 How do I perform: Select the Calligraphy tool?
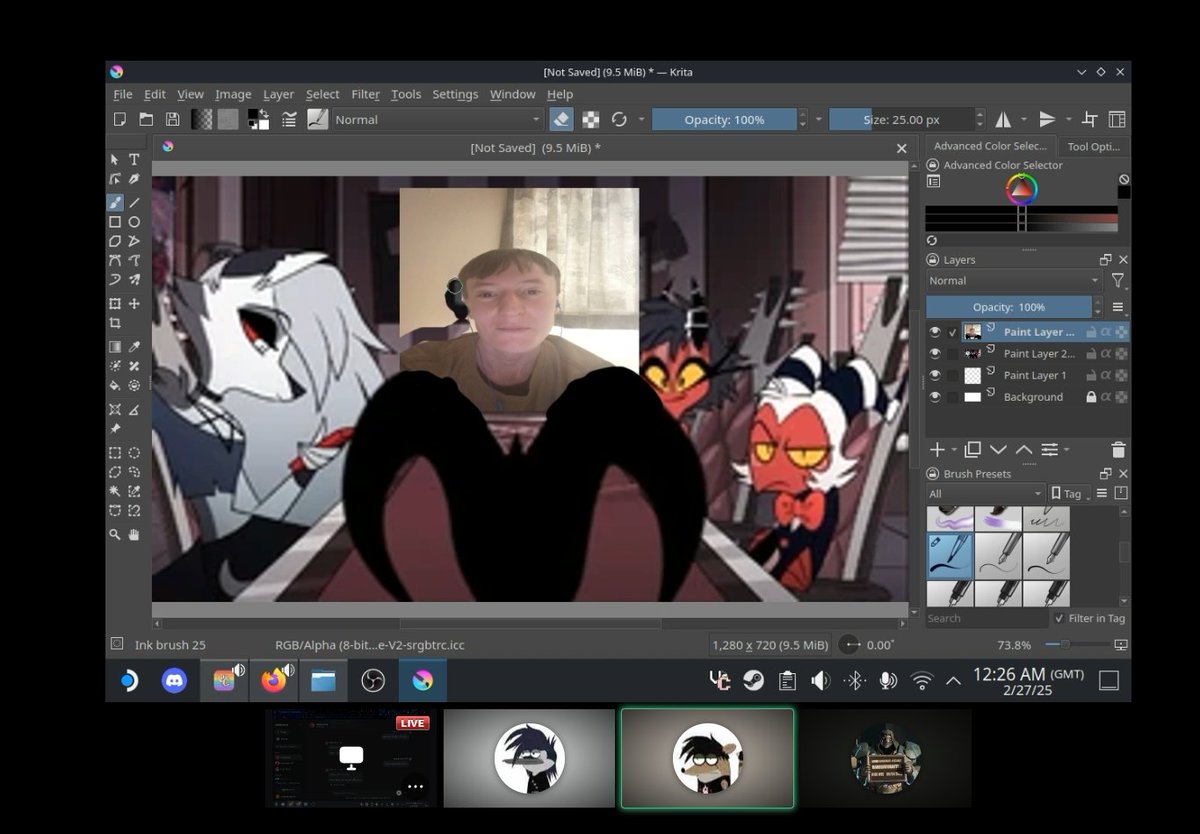coord(134,179)
